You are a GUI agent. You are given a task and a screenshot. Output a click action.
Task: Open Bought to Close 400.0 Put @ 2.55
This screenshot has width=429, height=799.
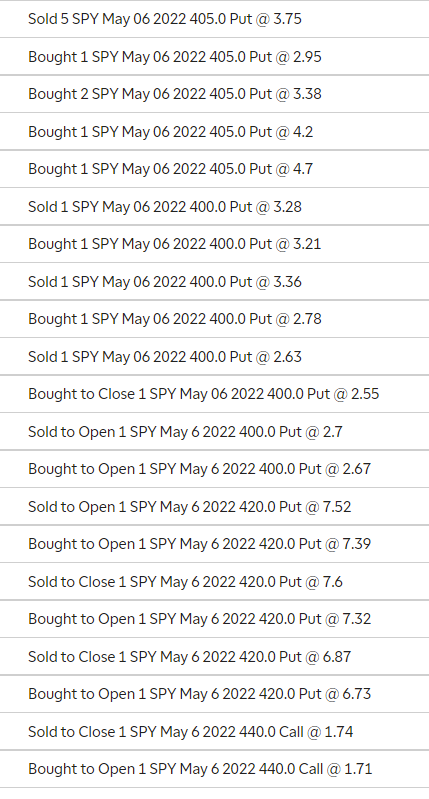pyautogui.click(x=214, y=394)
